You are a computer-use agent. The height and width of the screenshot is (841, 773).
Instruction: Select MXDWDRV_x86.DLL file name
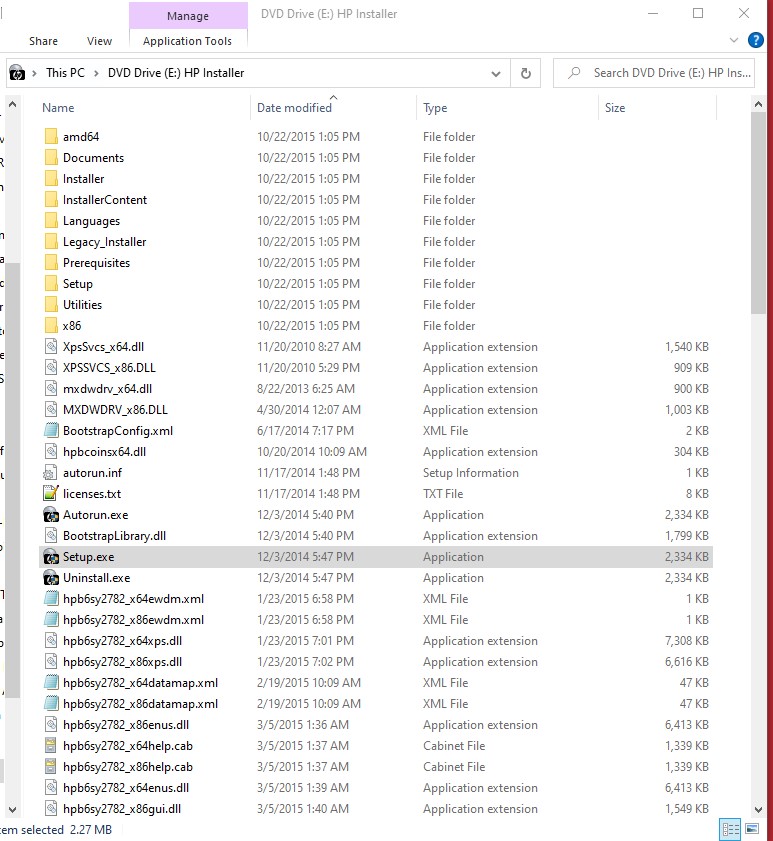115,410
